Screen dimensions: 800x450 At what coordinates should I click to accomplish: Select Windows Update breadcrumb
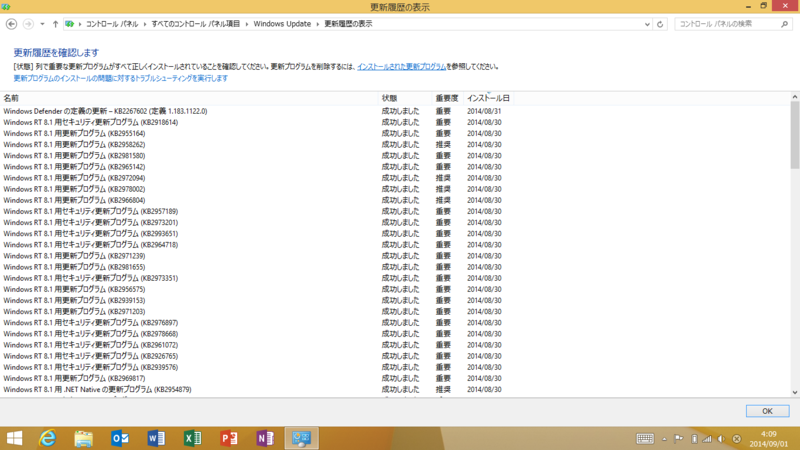pyautogui.click(x=282, y=24)
